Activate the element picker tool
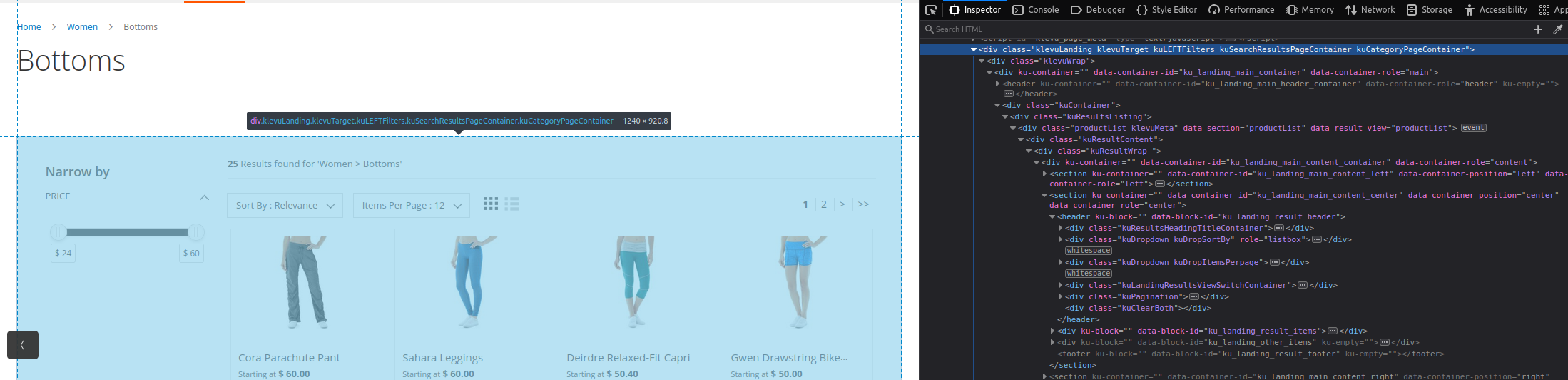Screen dimensions: 1568x380 tap(931, 10)
